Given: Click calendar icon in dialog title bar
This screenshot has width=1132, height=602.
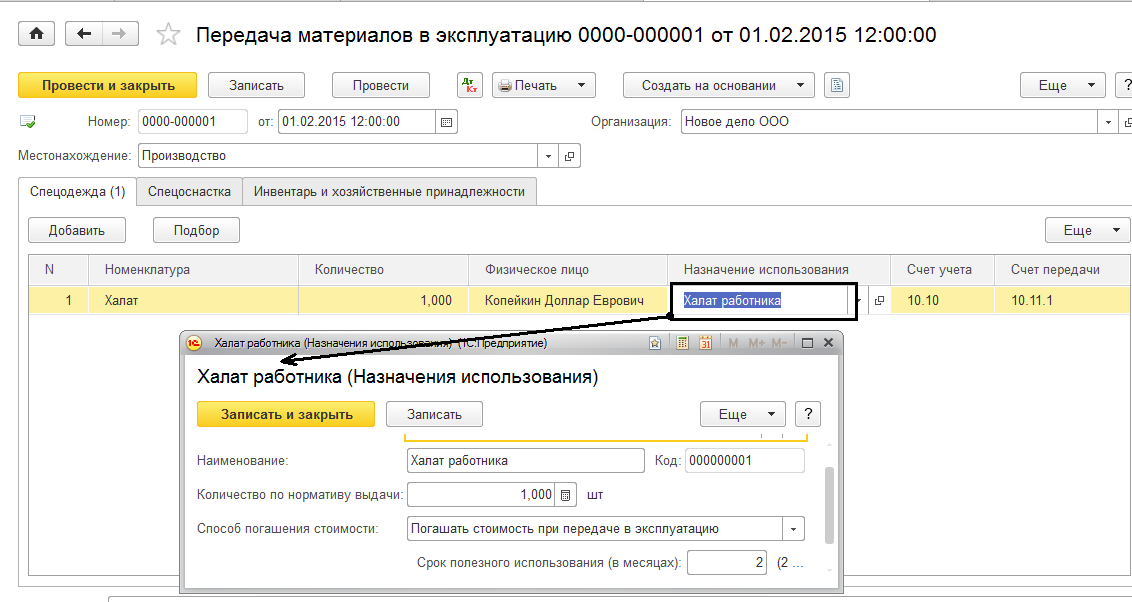Looking at the screenshot, I should coord(706,343).
